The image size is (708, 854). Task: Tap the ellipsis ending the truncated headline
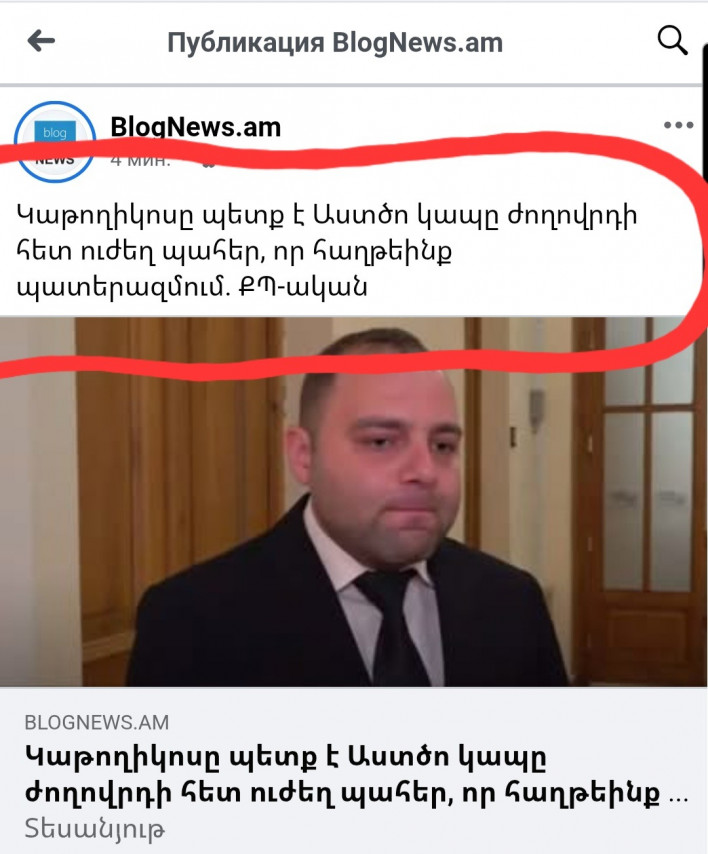click(x=679, y=797)
